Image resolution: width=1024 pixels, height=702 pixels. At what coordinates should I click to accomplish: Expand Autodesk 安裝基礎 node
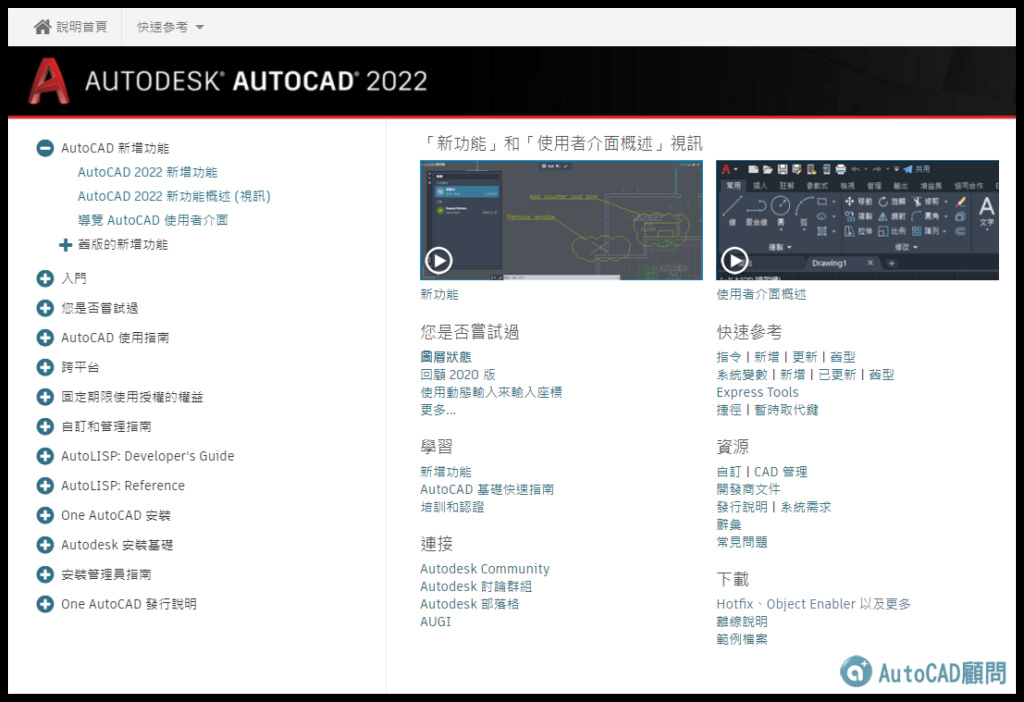45,545
